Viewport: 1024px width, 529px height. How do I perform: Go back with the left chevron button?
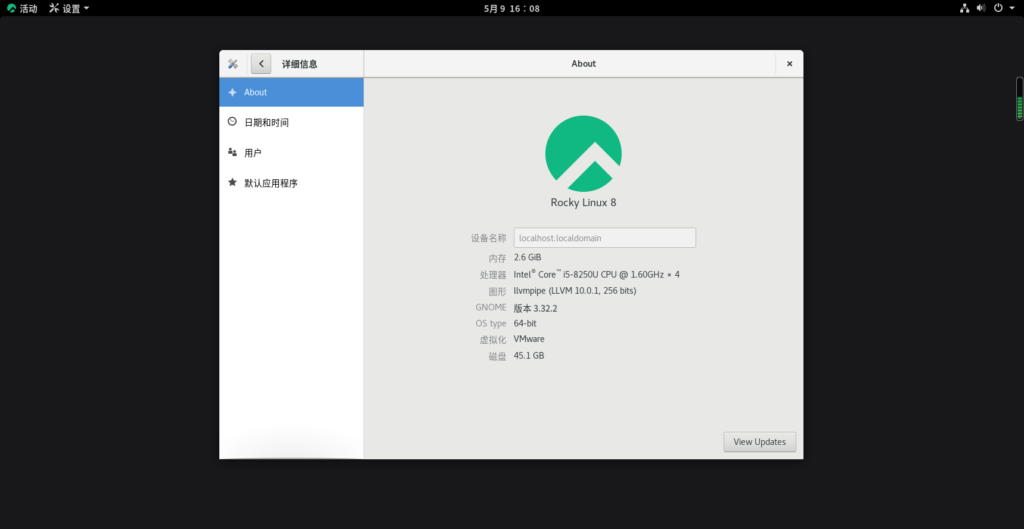pyautogui.click(x=261, y=63)
